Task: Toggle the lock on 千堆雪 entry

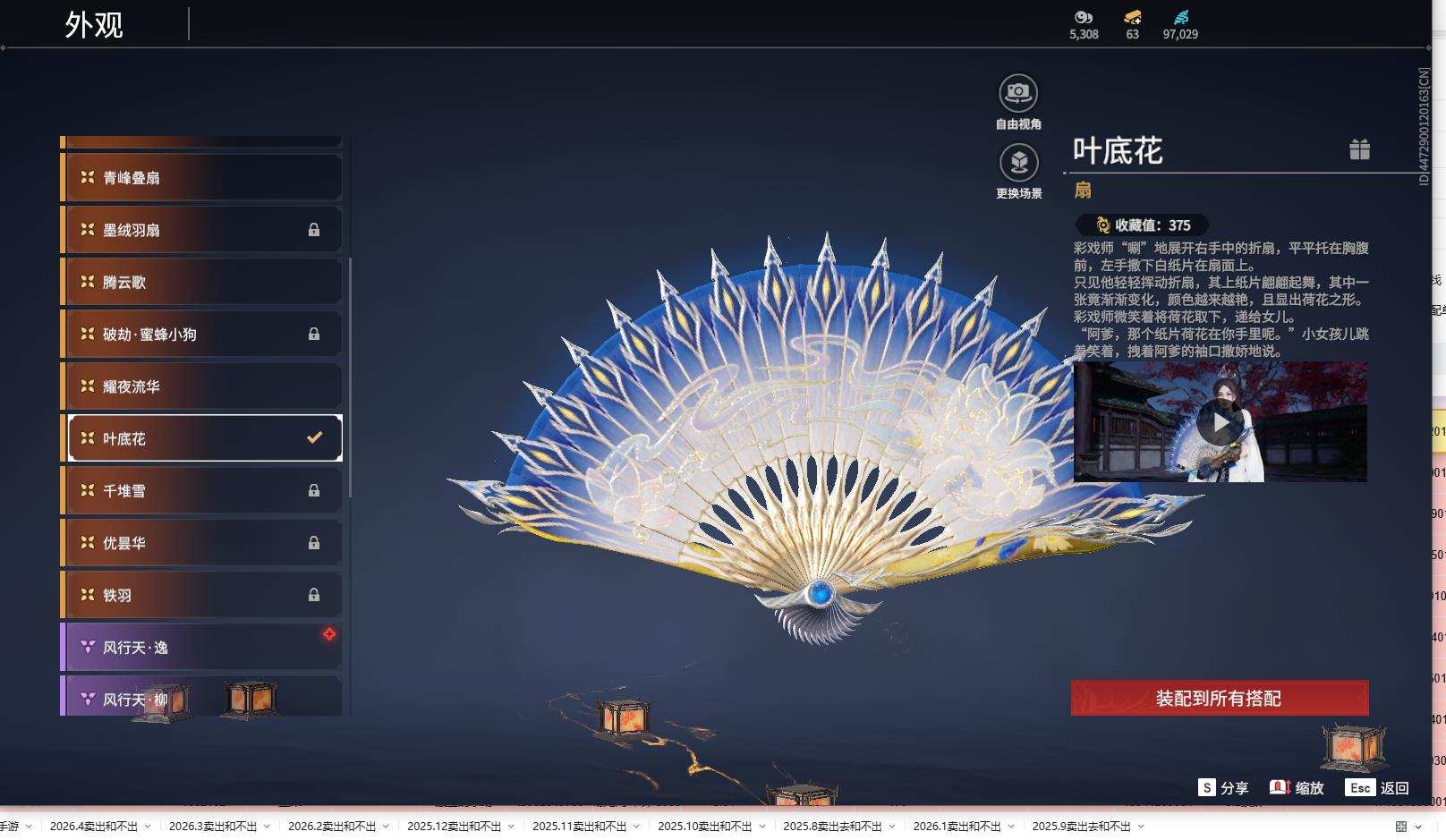Action: click(314, 490)
